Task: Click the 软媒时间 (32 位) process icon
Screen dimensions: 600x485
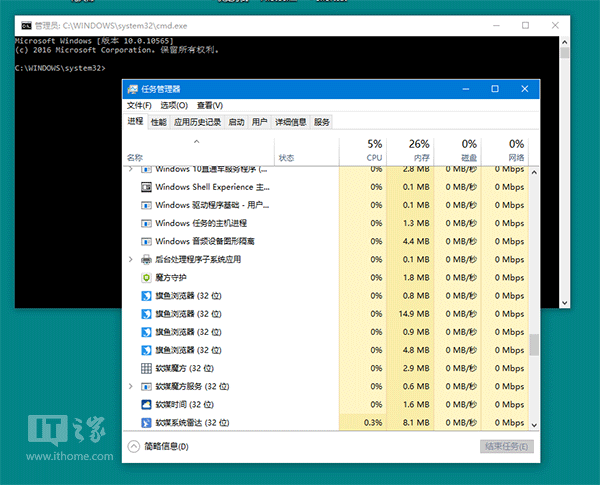Action: click(x=146, y=404)
